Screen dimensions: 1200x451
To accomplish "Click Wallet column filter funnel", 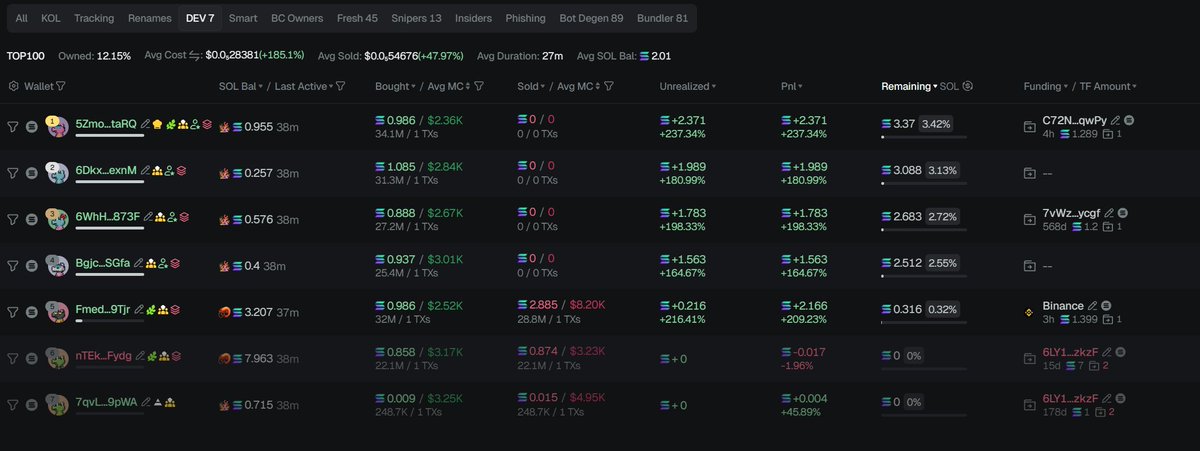I will [x=62, y=87].
